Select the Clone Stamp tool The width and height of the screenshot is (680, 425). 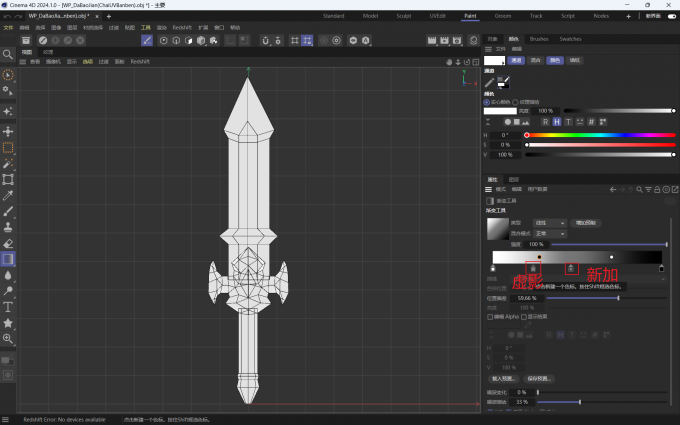click(x=8, y=227)
